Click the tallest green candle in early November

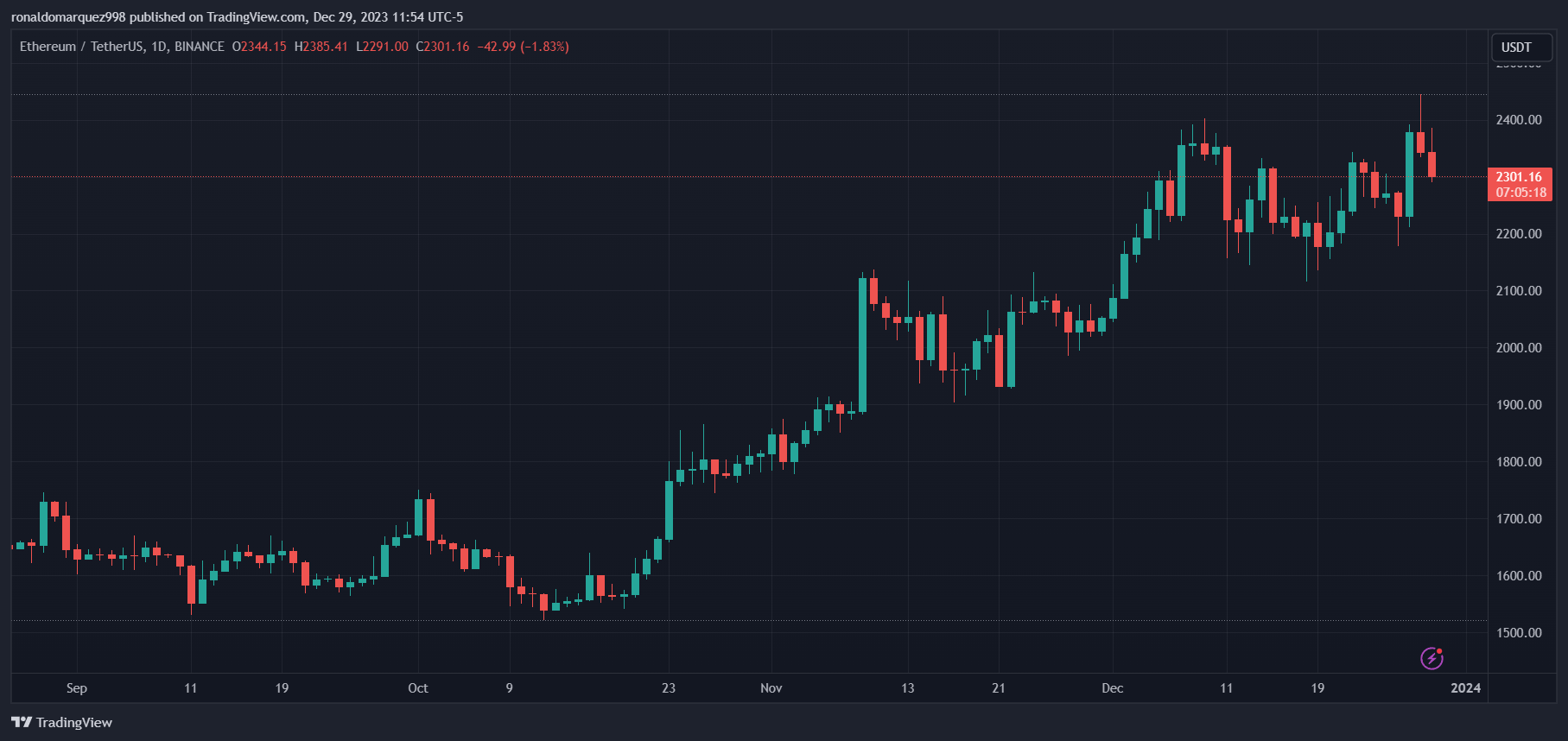point(863,345)
